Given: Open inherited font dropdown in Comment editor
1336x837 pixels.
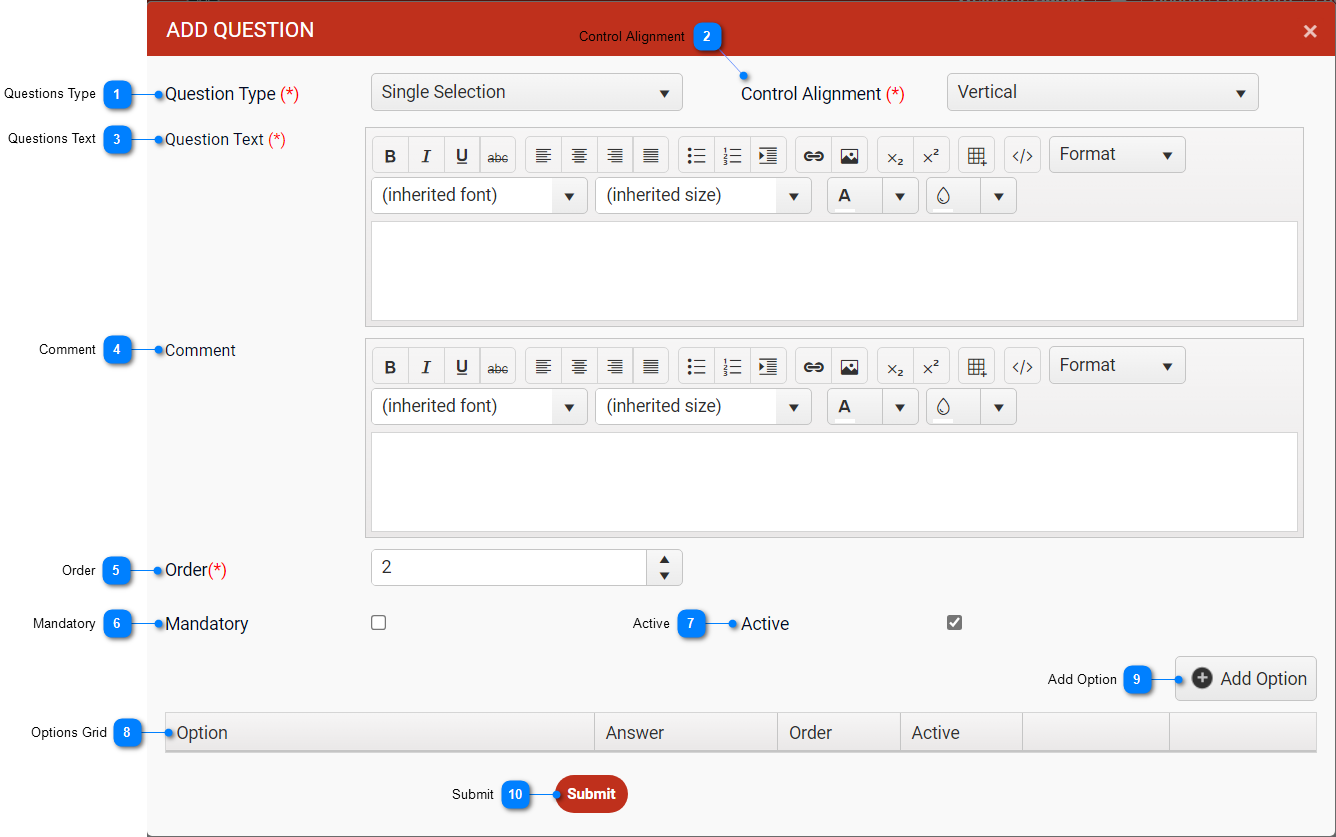Looking at the screenshot, I should tap(479, 406).
